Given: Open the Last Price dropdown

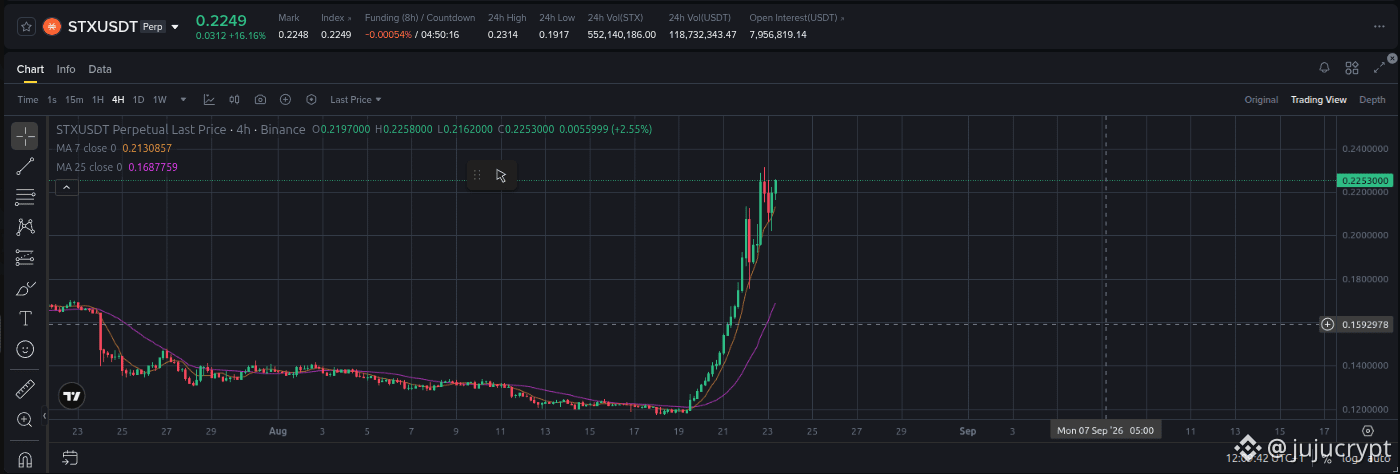Looking at the screenshot, I should (356, 100).
